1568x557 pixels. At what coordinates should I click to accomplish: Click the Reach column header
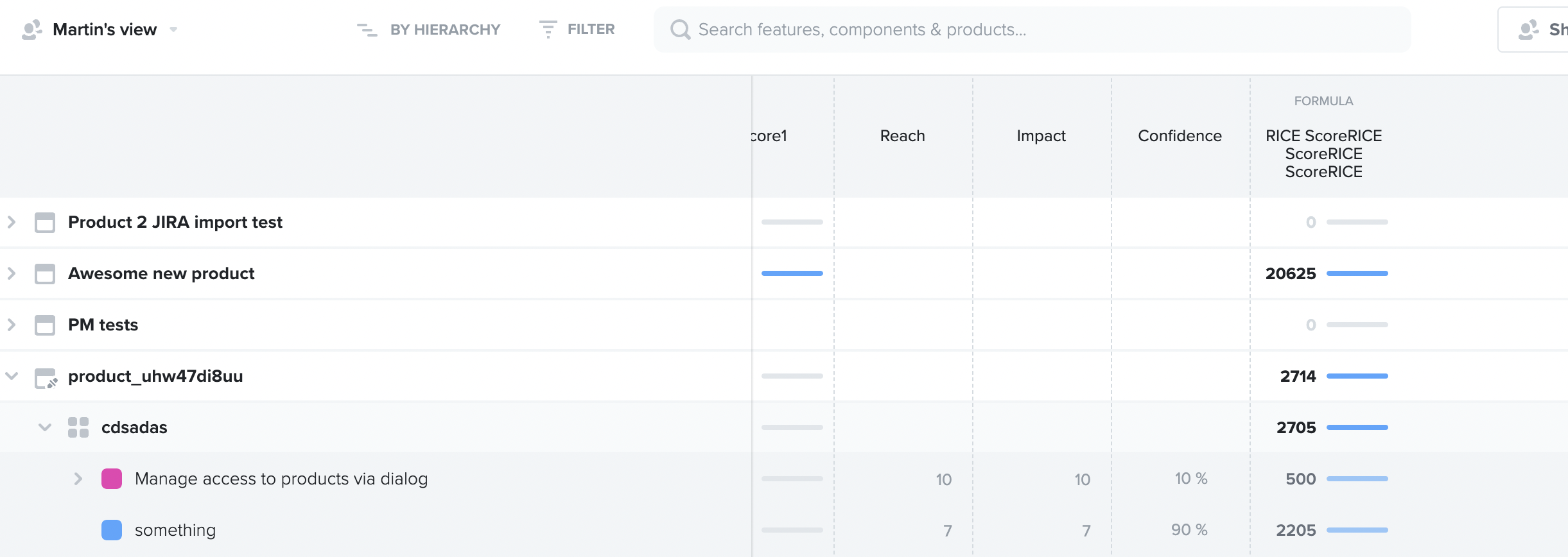click(902, 136)
